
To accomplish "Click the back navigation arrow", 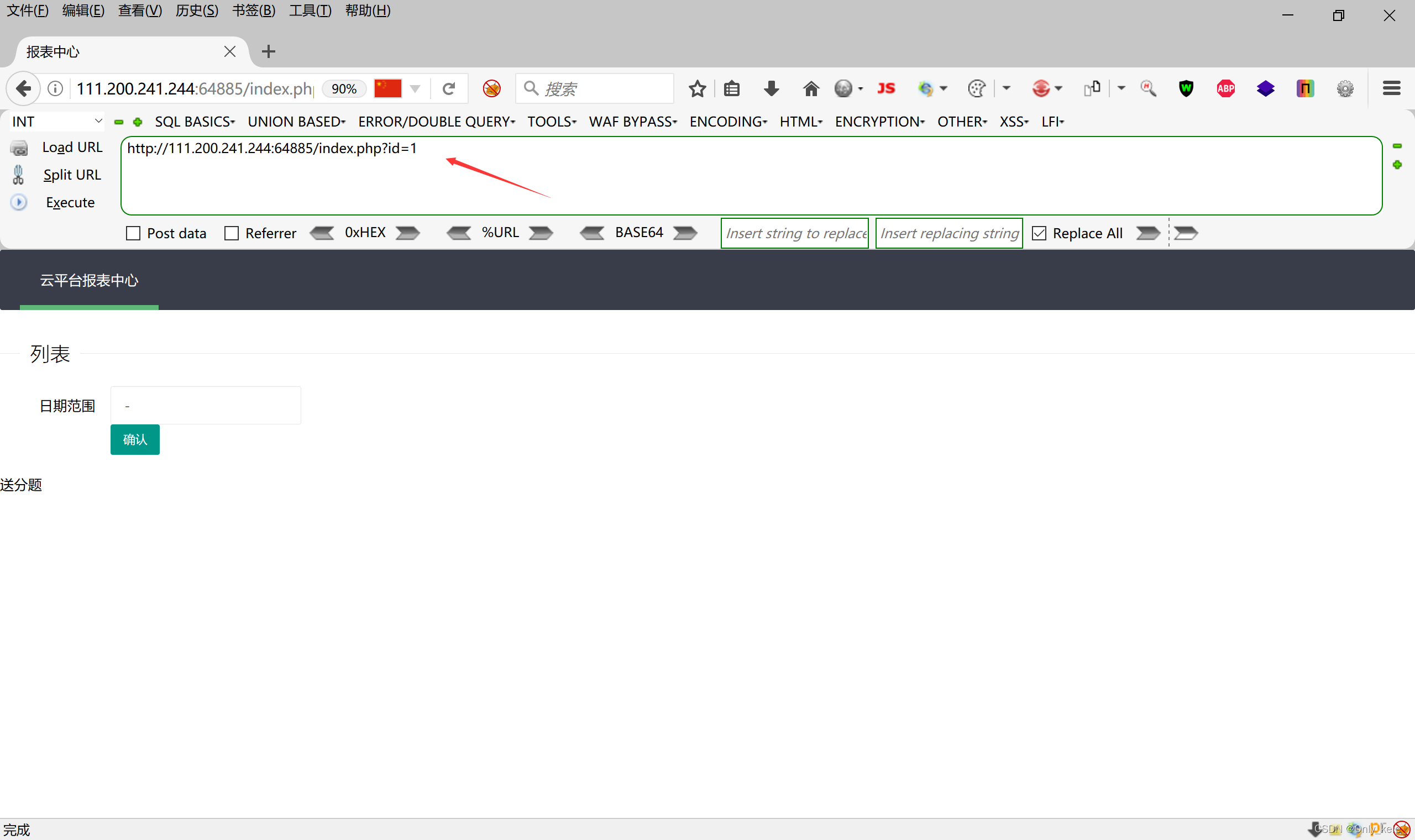I will (23, 89).
